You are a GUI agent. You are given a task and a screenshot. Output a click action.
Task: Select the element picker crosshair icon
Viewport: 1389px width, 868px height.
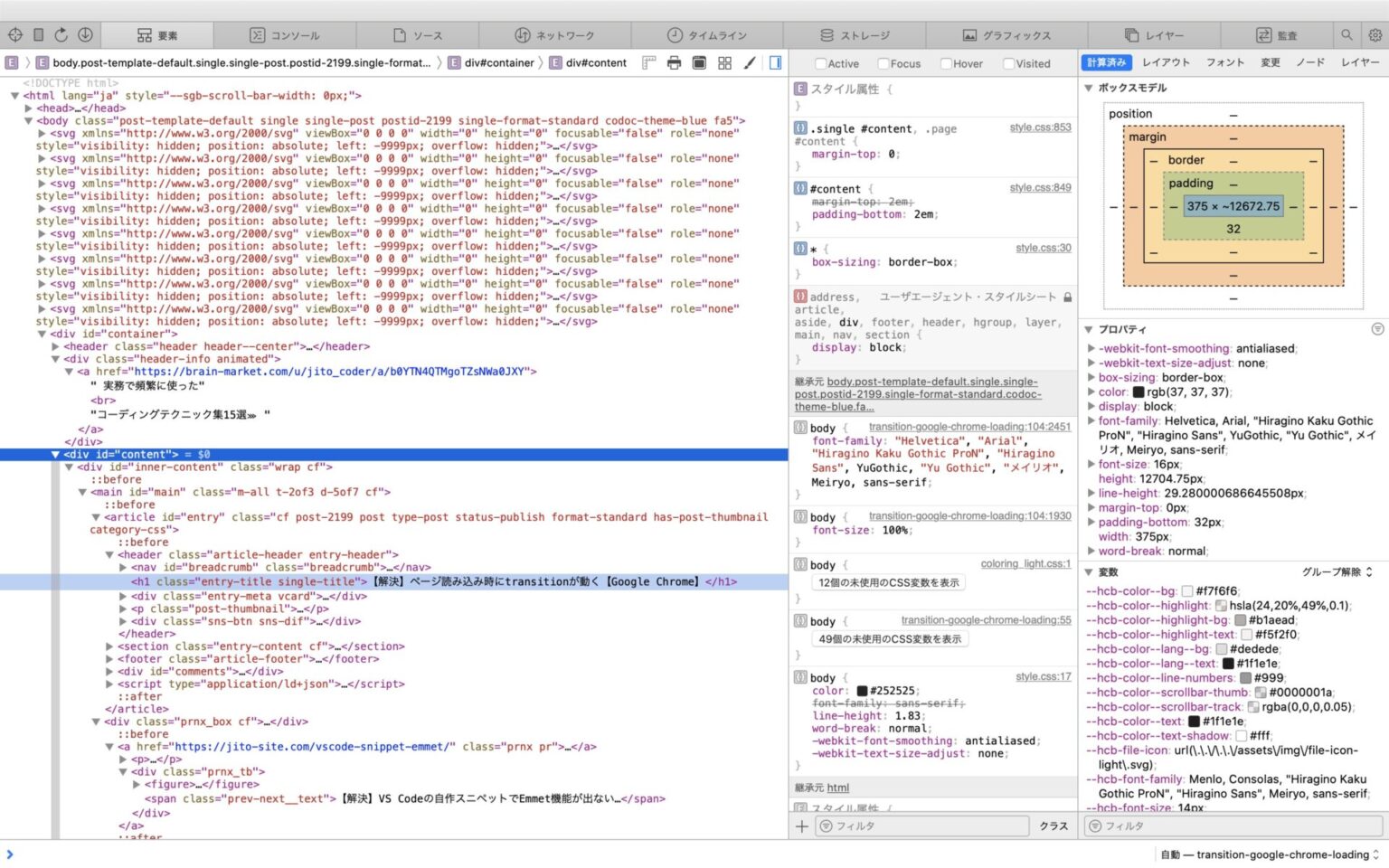coord(15,35)
